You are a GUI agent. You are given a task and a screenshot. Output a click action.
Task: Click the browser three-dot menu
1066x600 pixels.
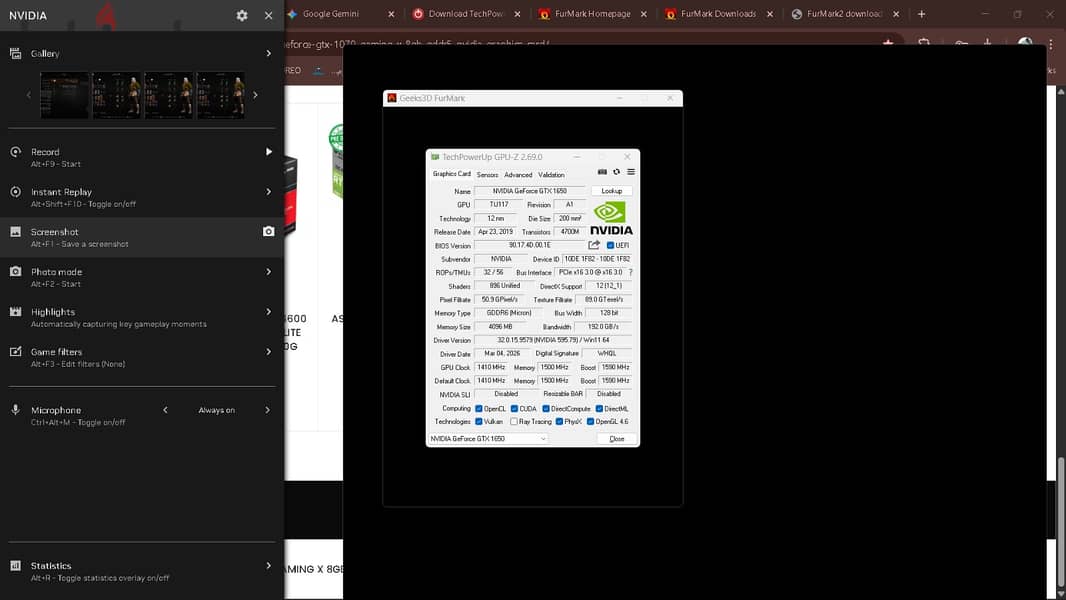click(x=1051, y=43)
